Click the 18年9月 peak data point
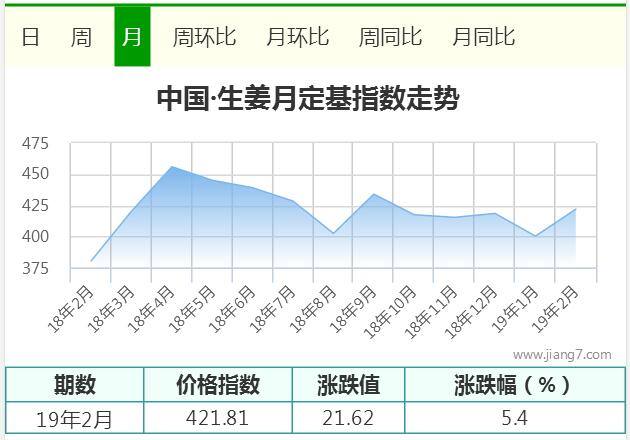The height and width of the screenshot is (440, 630). [374, 194]
